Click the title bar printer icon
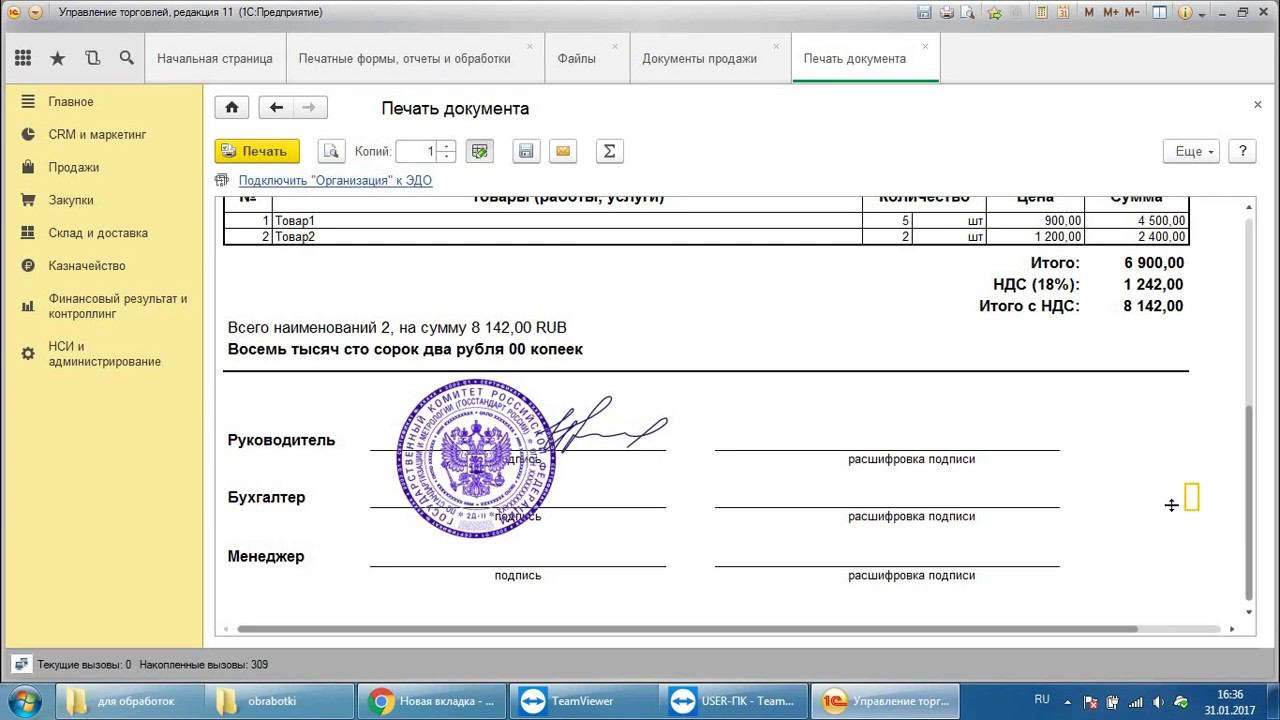The image size is (1280, 720). coord(948,13)
